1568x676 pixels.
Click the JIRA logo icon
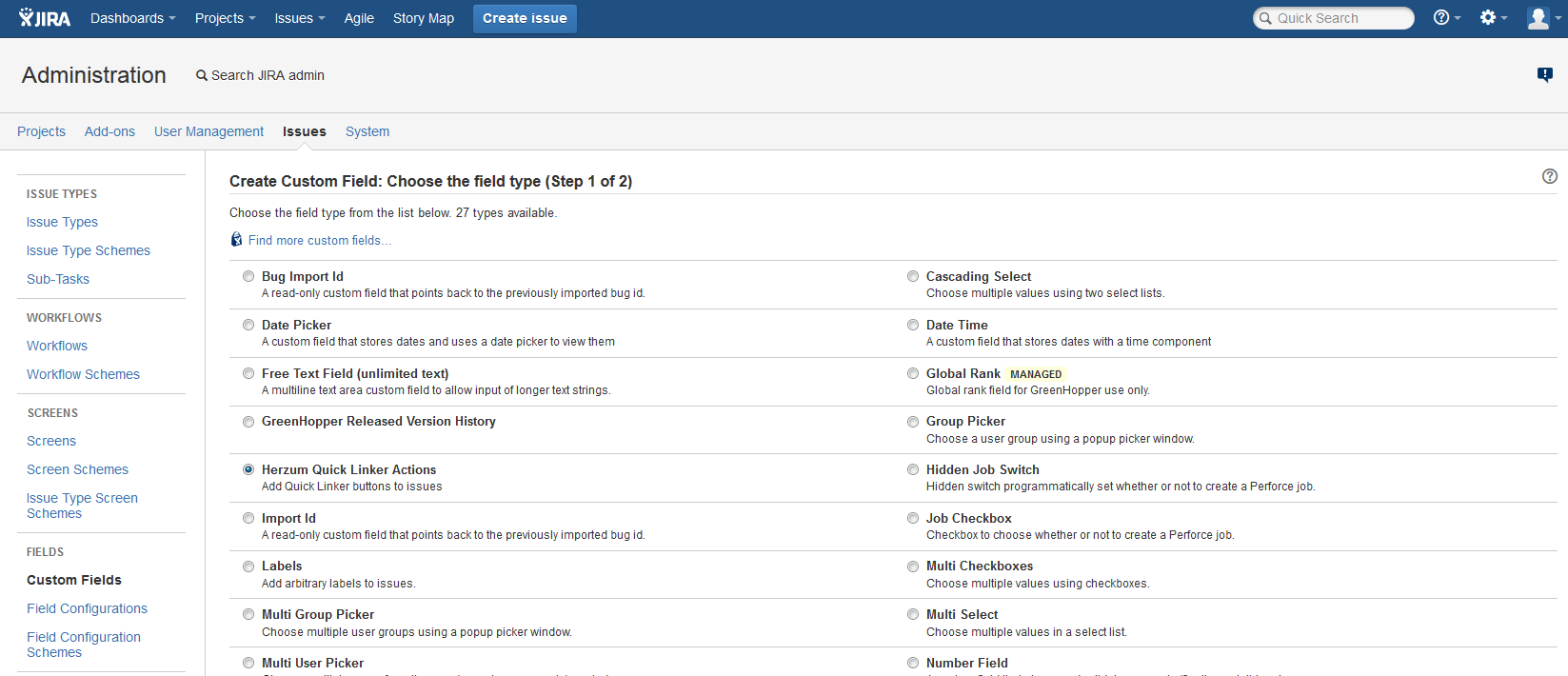click(x=44, y=18)
